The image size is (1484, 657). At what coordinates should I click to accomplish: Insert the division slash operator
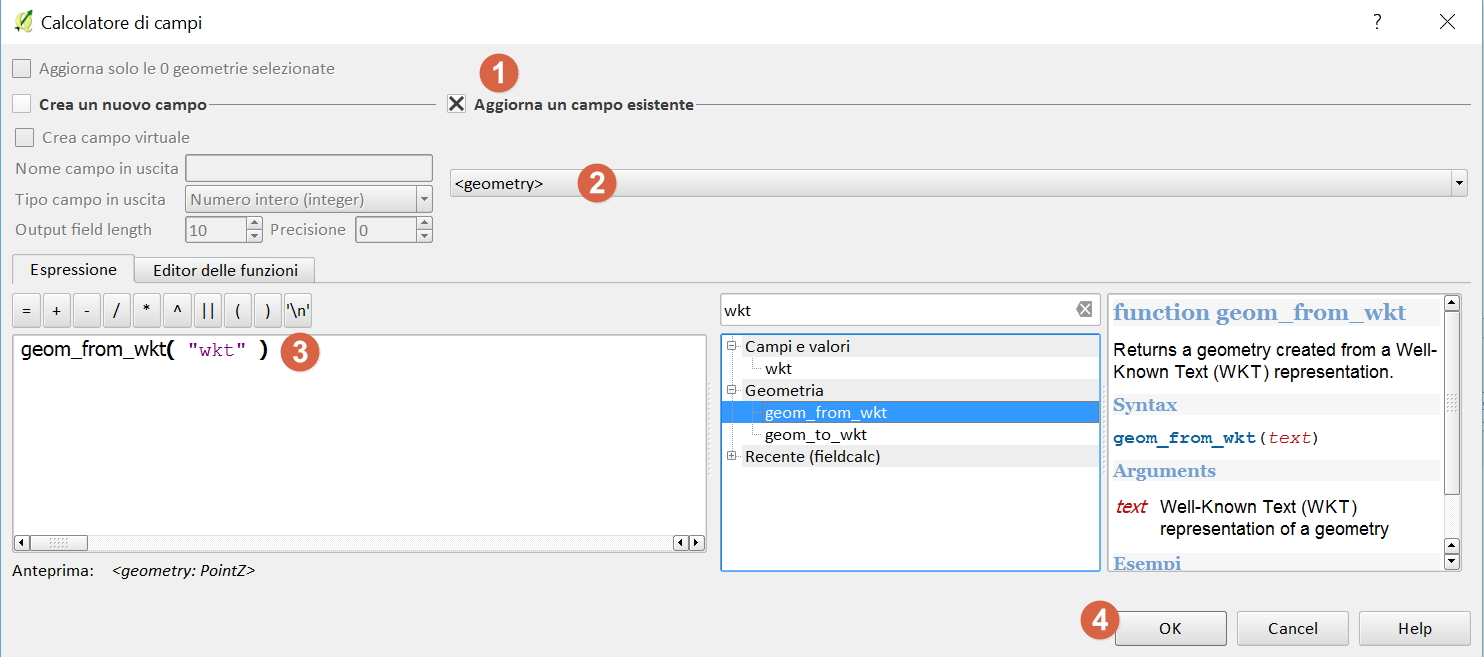116,311
